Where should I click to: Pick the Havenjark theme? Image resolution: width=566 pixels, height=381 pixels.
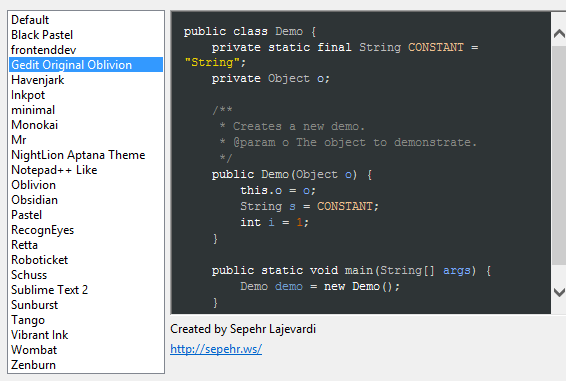(x=86, y=80)
